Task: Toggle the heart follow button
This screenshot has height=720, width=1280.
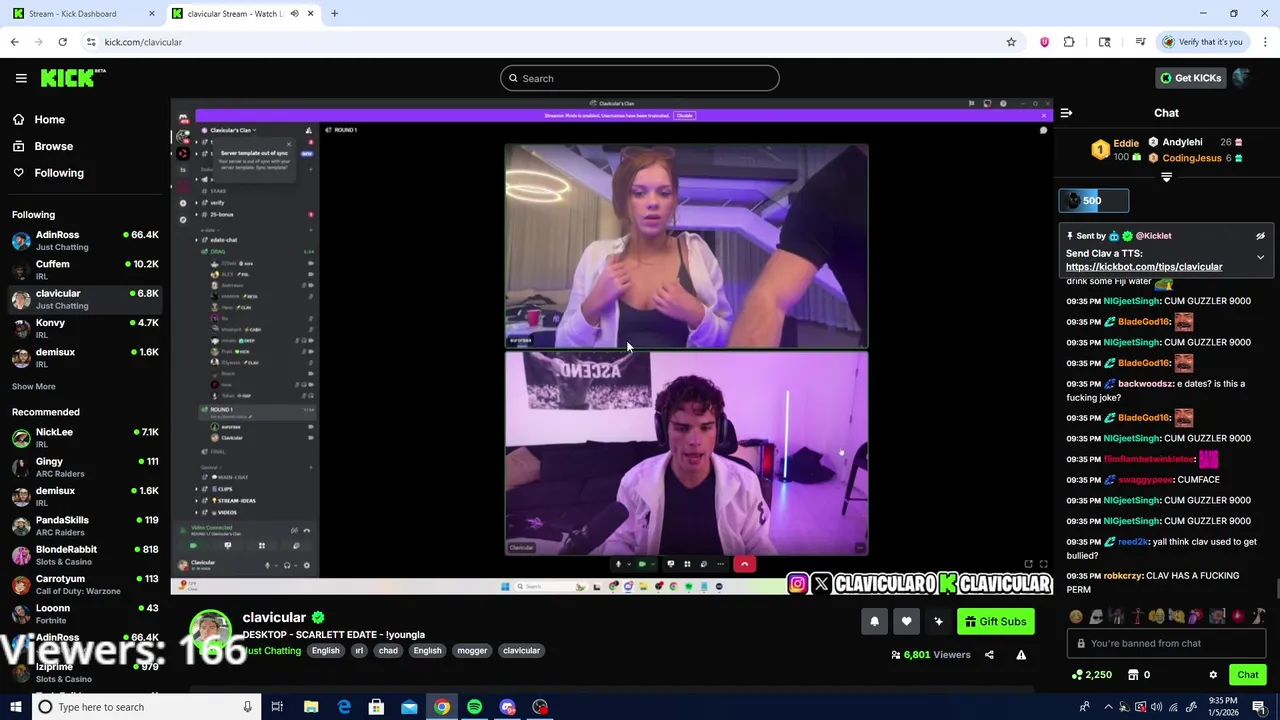Action: point(906,622)
